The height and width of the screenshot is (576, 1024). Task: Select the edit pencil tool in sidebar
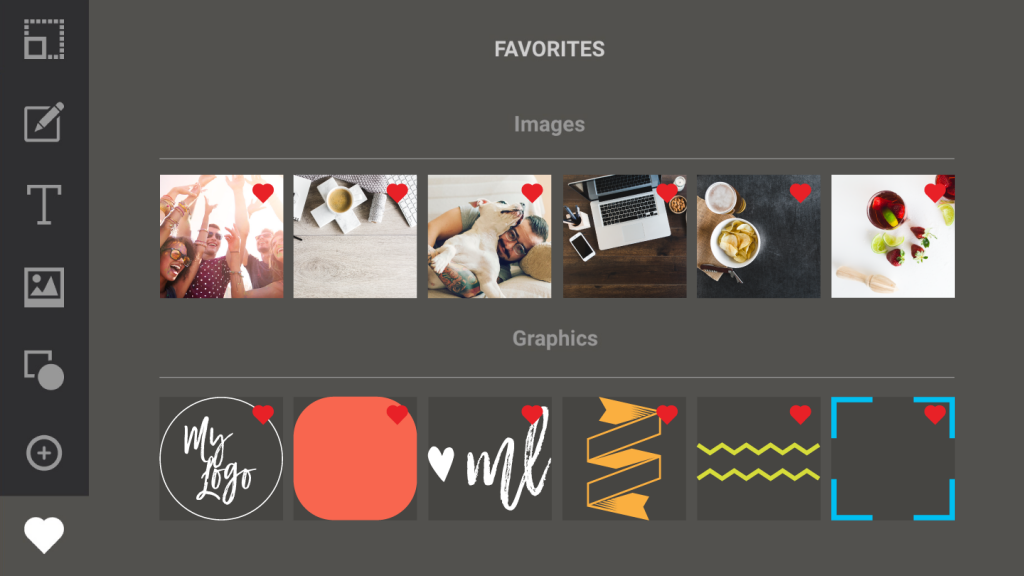point(44,122)
